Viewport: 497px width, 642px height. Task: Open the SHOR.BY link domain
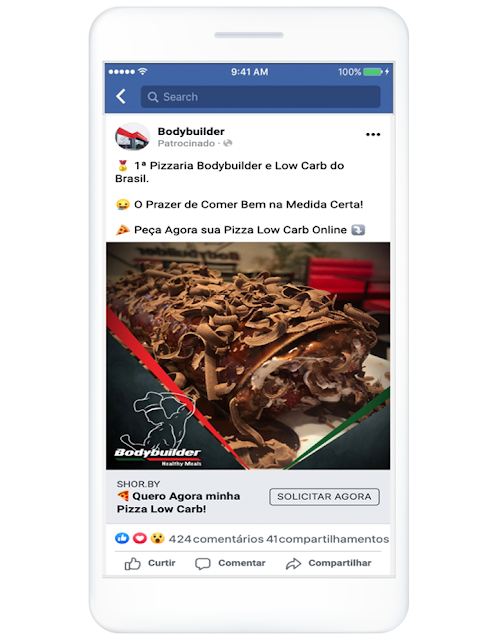(138, 484)
